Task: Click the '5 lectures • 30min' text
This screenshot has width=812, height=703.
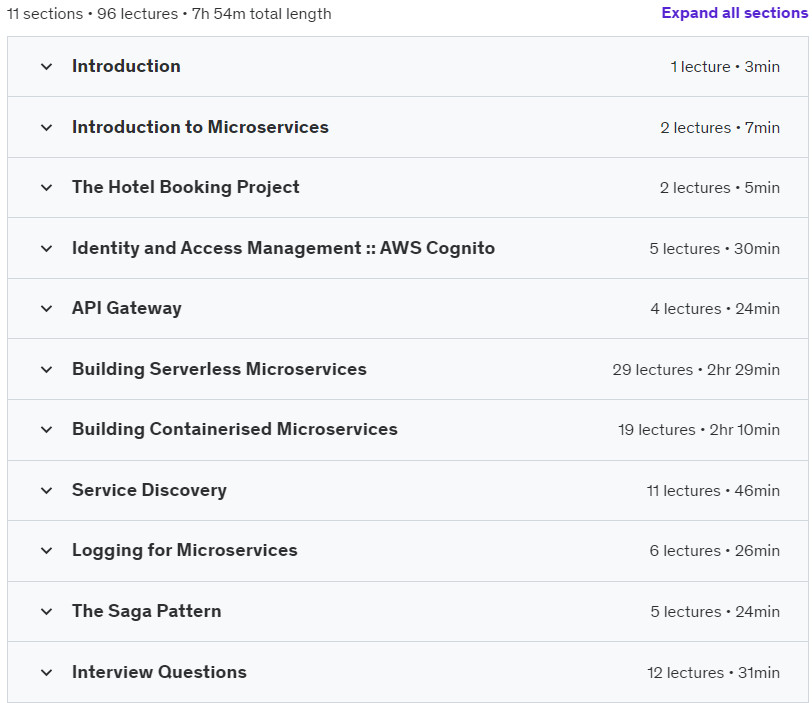Action: (715, 248)
